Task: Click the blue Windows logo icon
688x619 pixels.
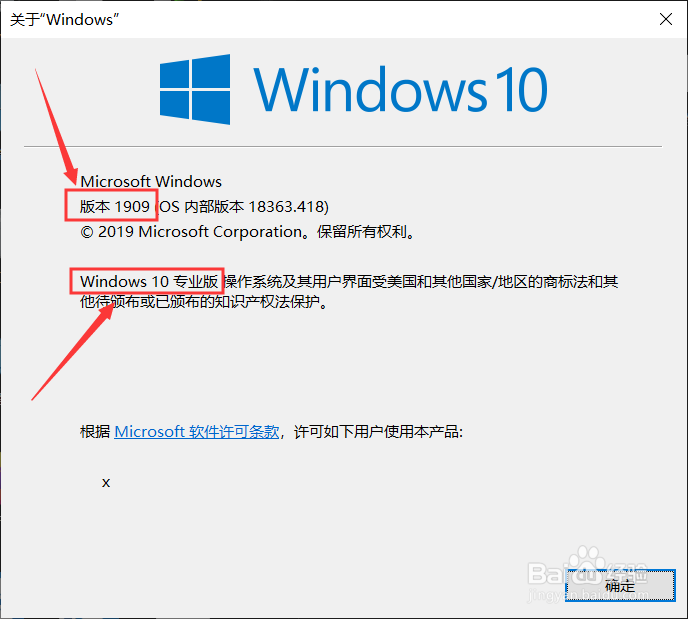Action: [x=195, y=89]
